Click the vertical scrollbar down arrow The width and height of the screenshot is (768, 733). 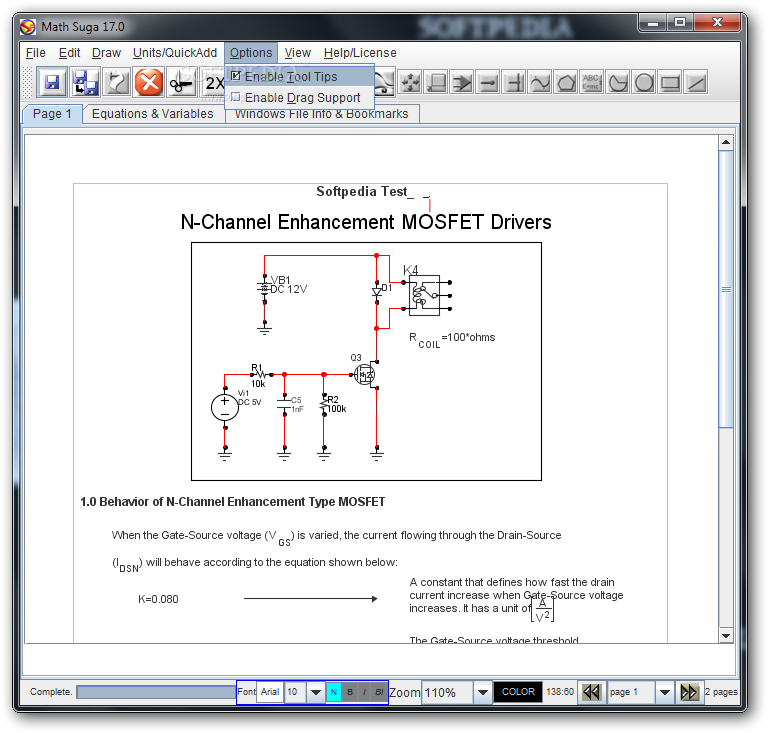[726, 636]
